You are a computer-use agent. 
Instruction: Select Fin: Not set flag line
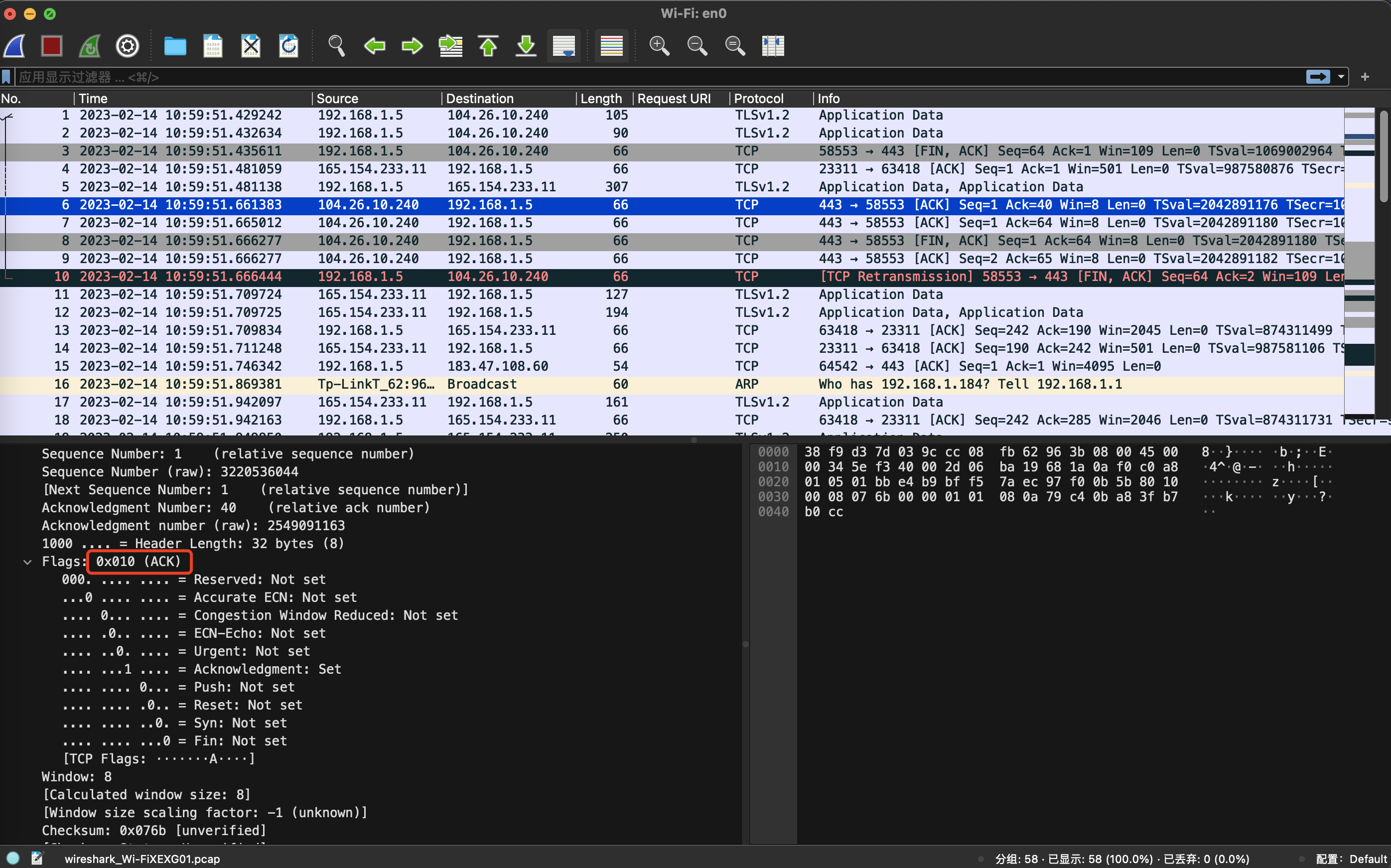point(174,741)
